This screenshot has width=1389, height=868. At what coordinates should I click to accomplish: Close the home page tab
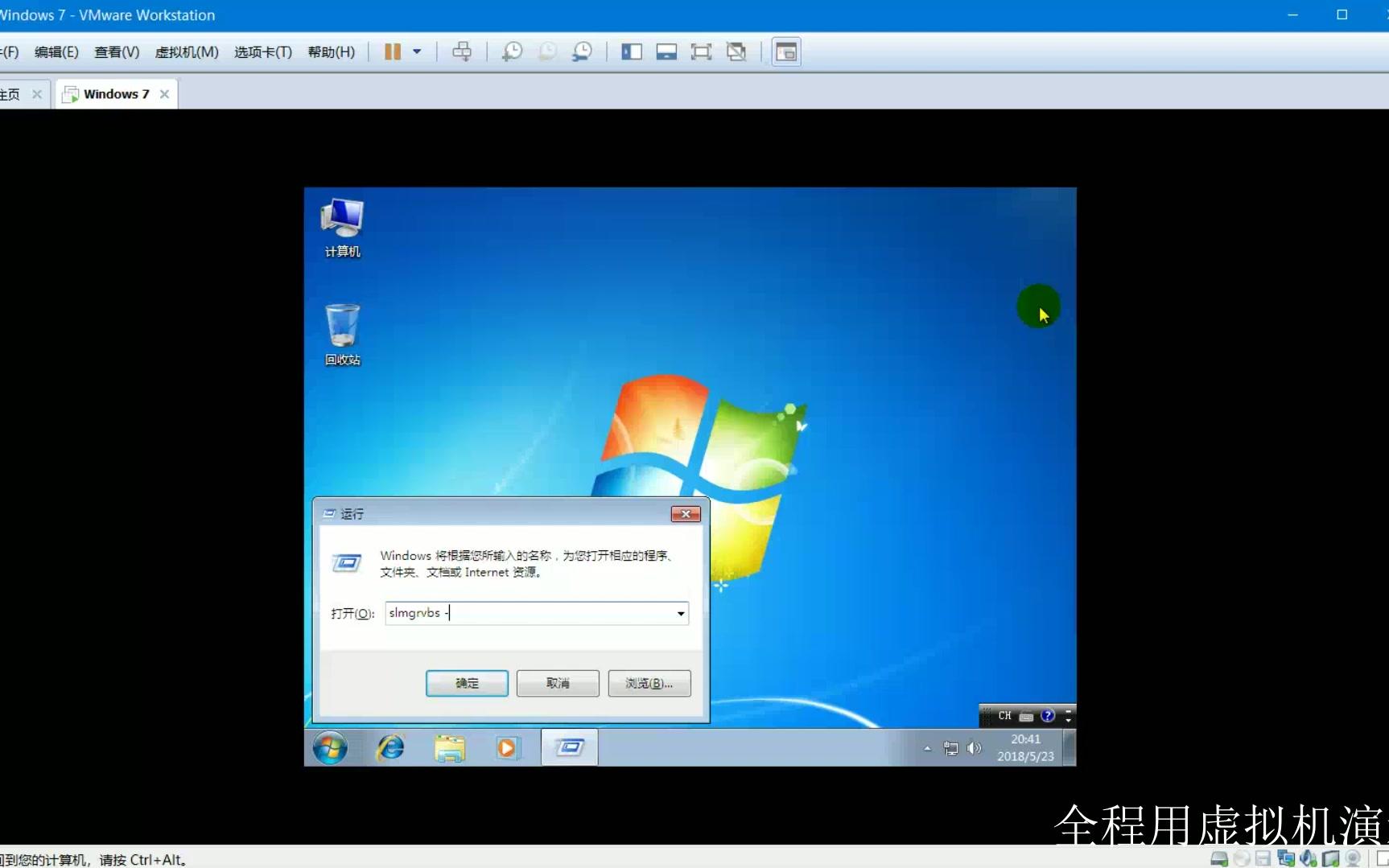pos(37,94)
